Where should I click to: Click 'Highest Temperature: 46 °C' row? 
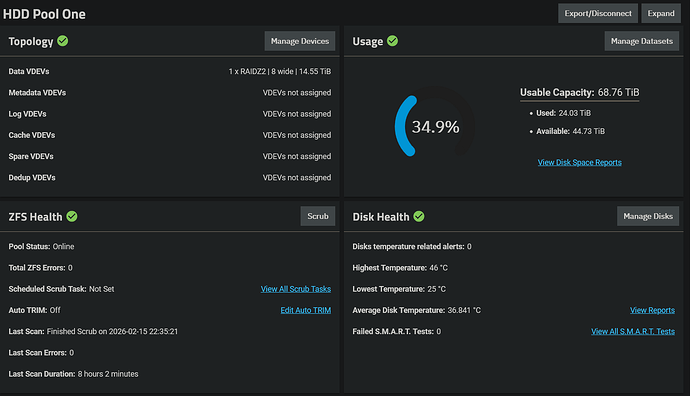tap(400, 268)
